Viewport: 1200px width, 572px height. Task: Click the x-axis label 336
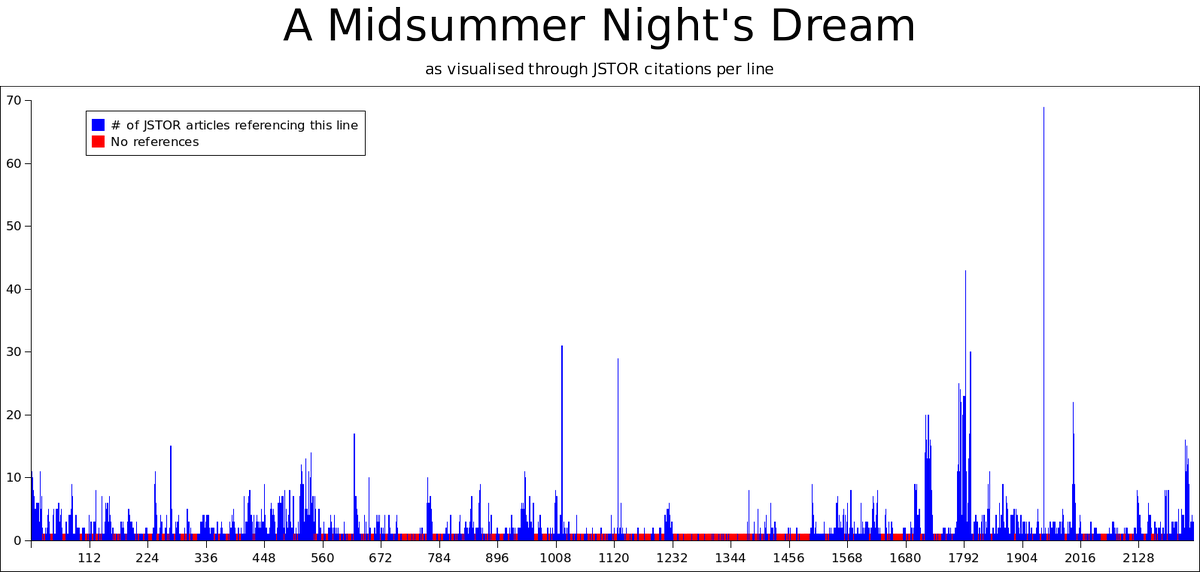click(x=206, y=558)
